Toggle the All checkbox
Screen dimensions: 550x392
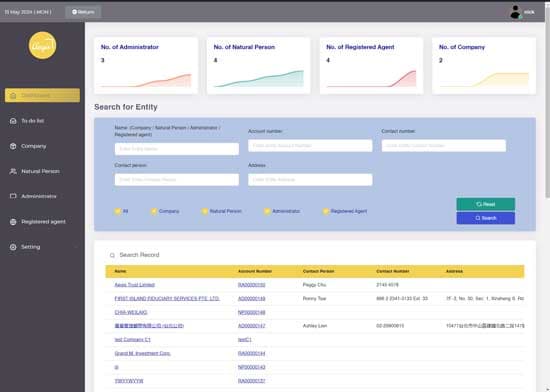118,211
